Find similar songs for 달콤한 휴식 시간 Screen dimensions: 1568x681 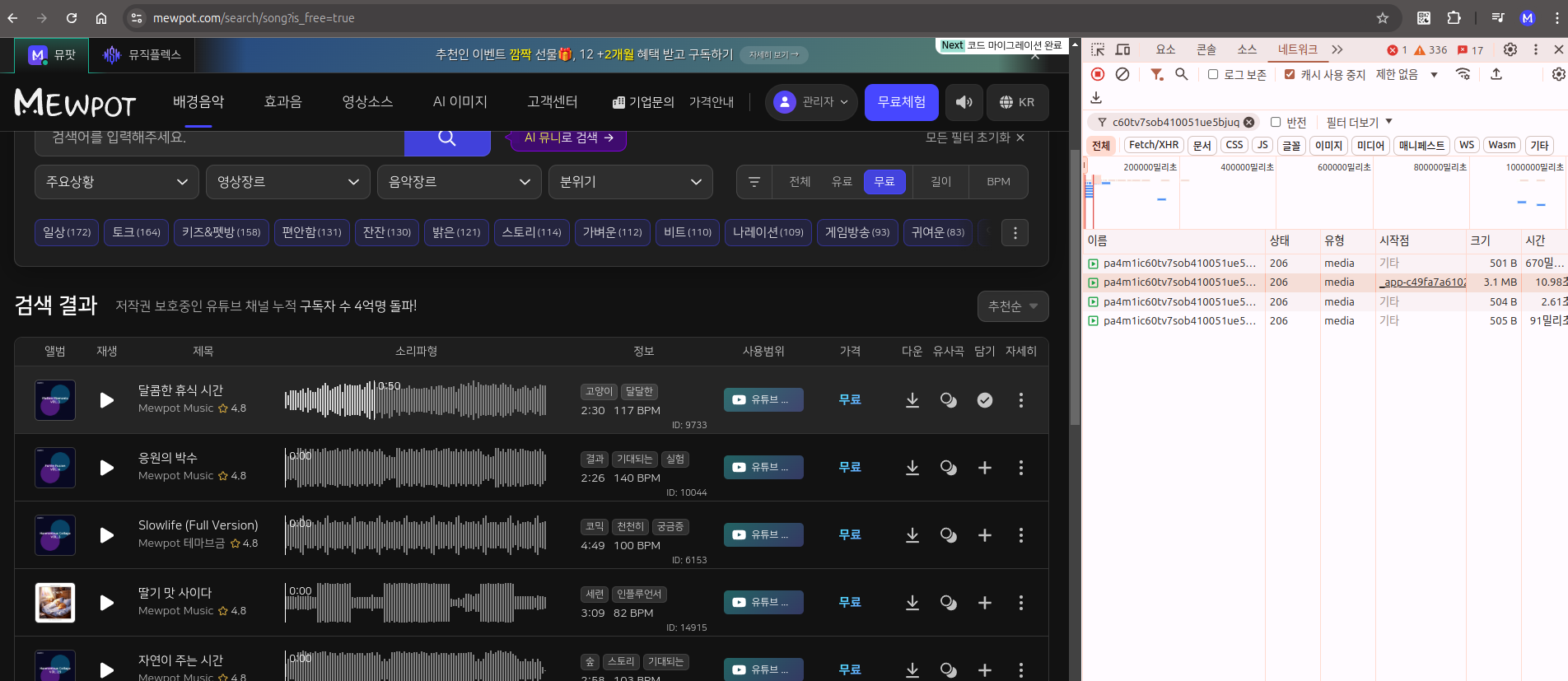tap(949, 400)
